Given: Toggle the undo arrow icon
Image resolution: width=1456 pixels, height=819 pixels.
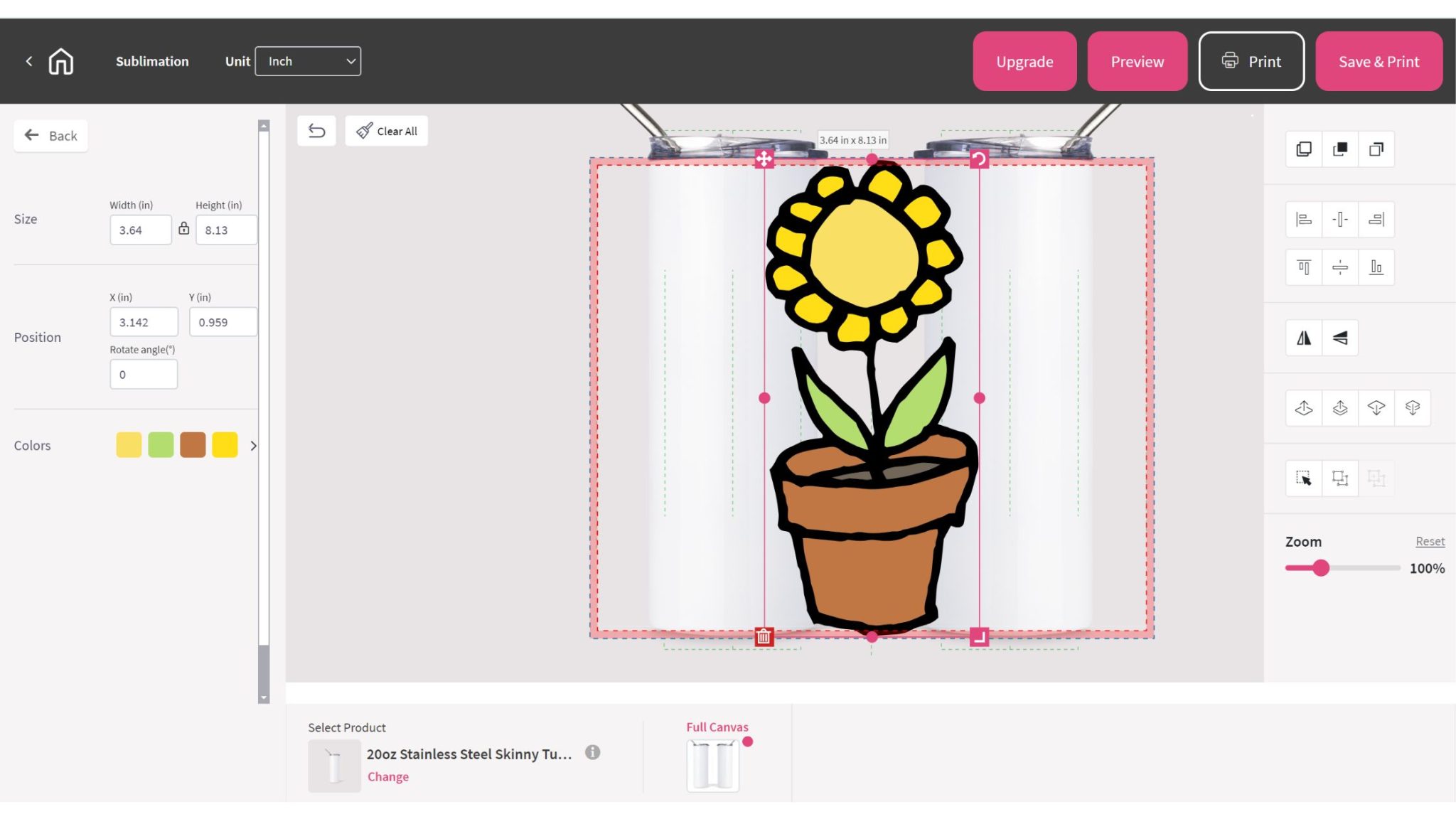Looking at the screenshot, I should (316, 131).
